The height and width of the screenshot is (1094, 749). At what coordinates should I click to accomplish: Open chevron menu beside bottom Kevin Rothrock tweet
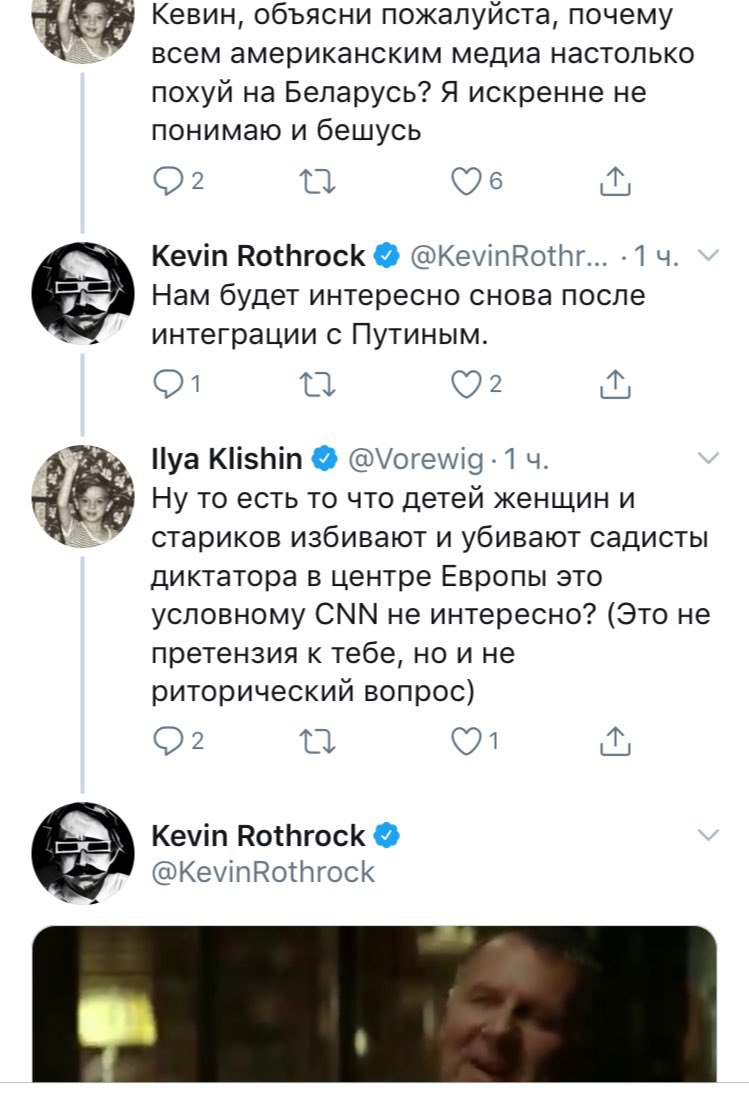click(707, 835)
